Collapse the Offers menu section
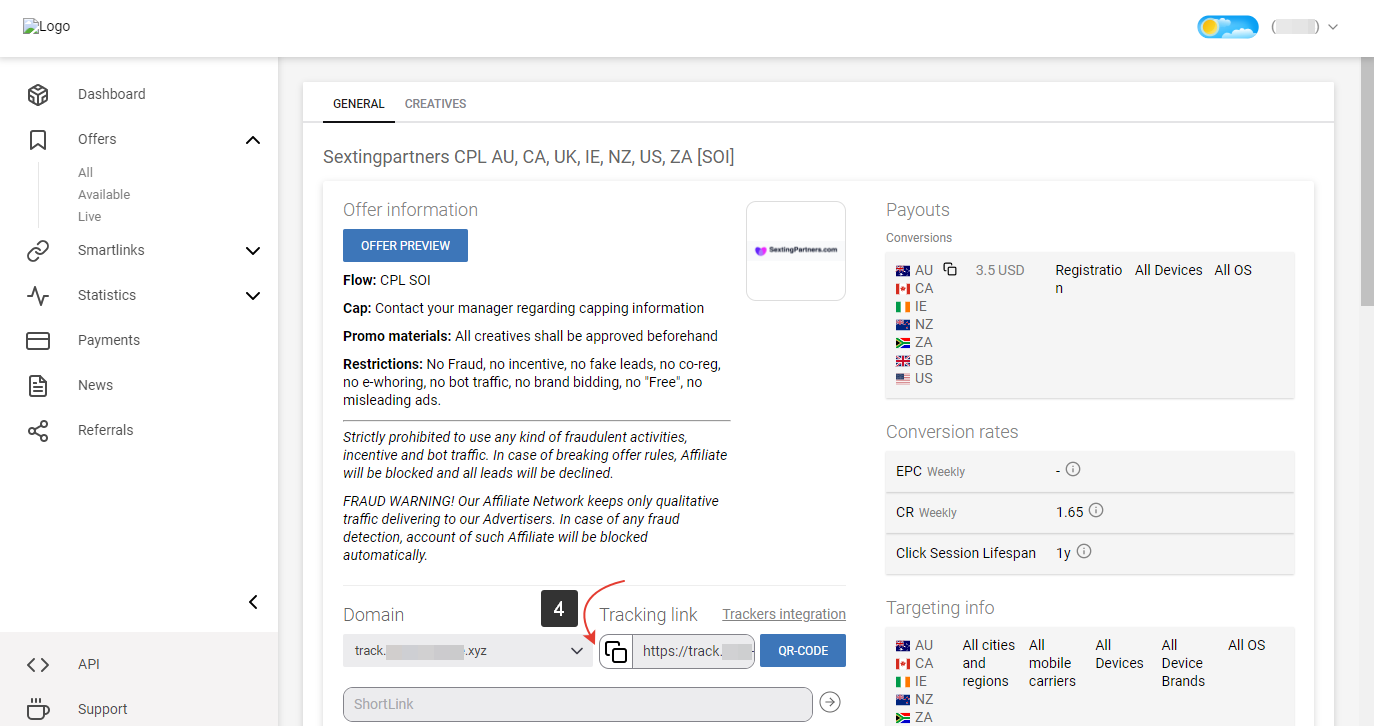 [253, 140]
